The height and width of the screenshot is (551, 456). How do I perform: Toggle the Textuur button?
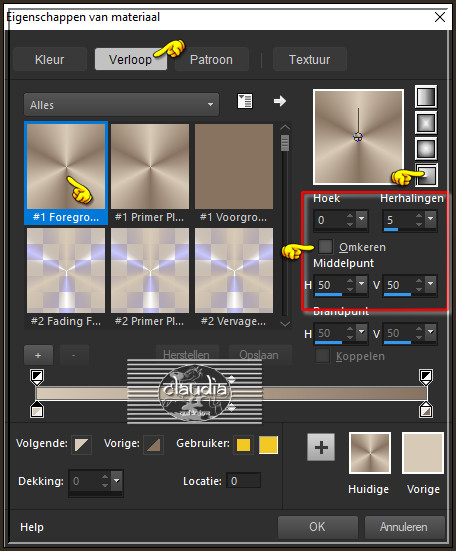pos(310,59)
